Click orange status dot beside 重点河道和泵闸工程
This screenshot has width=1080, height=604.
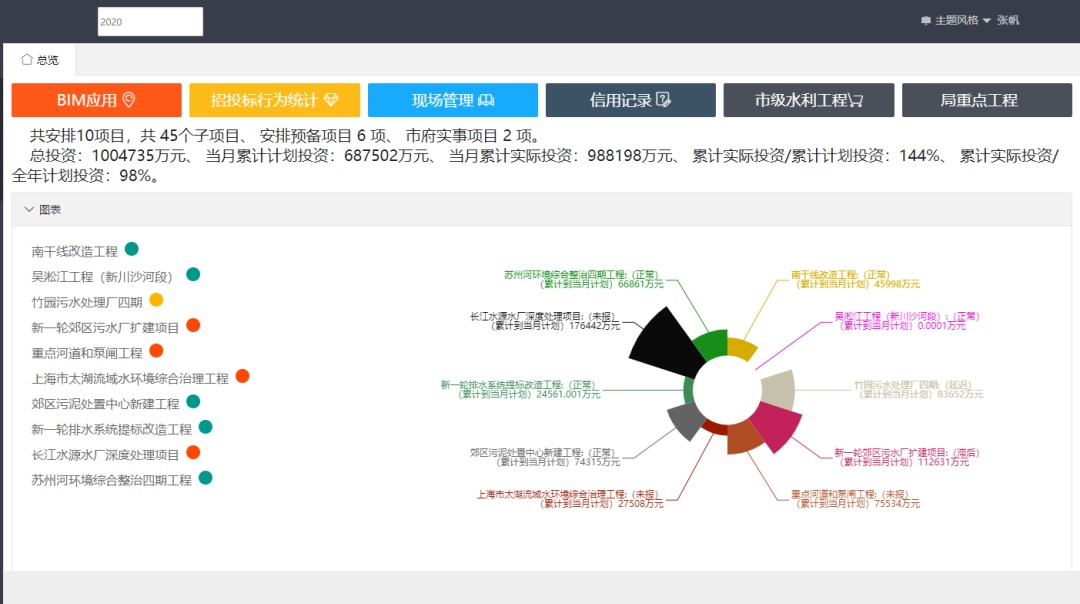point(155,351)
